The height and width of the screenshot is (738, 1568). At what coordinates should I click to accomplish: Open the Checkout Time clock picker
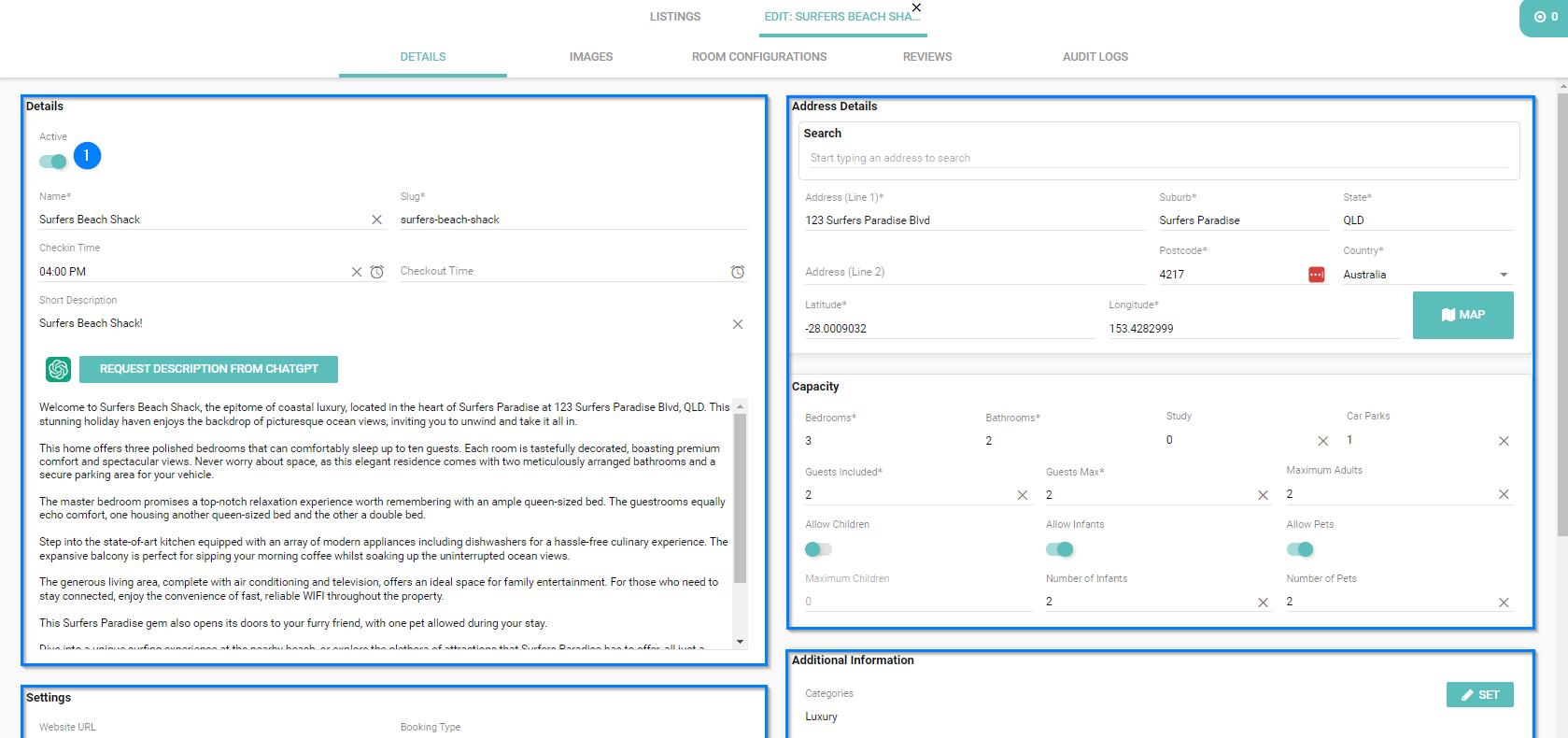(x=738, y=272)
